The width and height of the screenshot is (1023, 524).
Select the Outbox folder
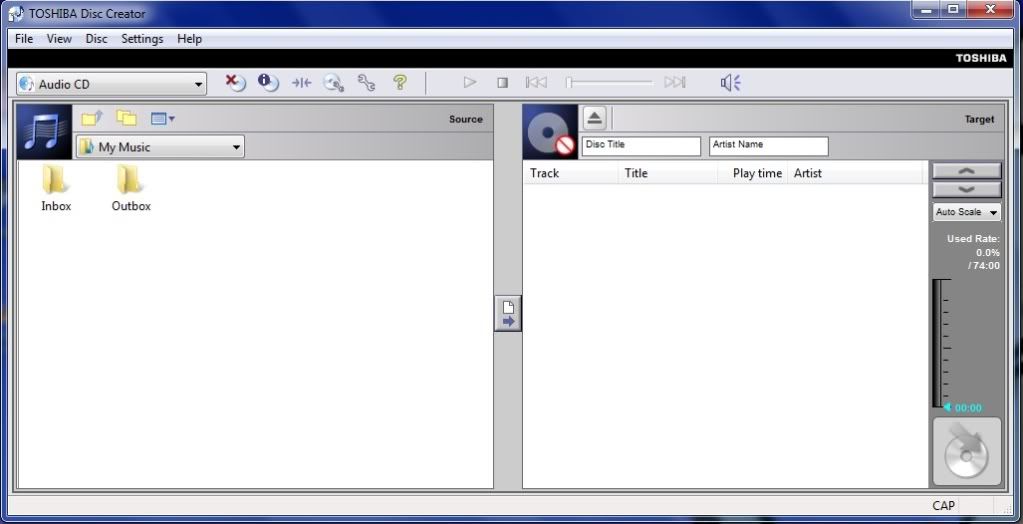point(130,188)
